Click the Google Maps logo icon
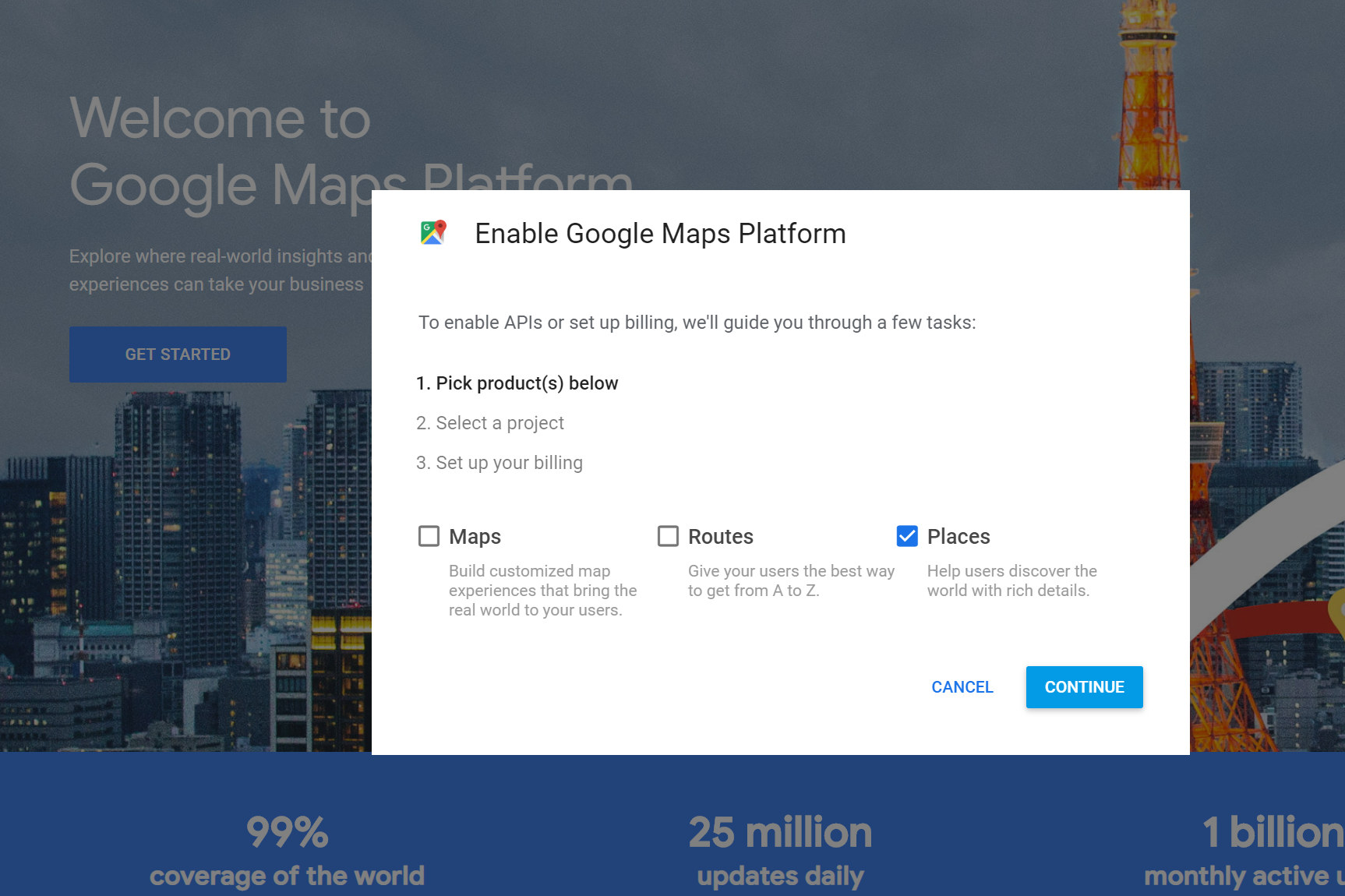The height and width of the screenshot is (896, 1345). 433,232
